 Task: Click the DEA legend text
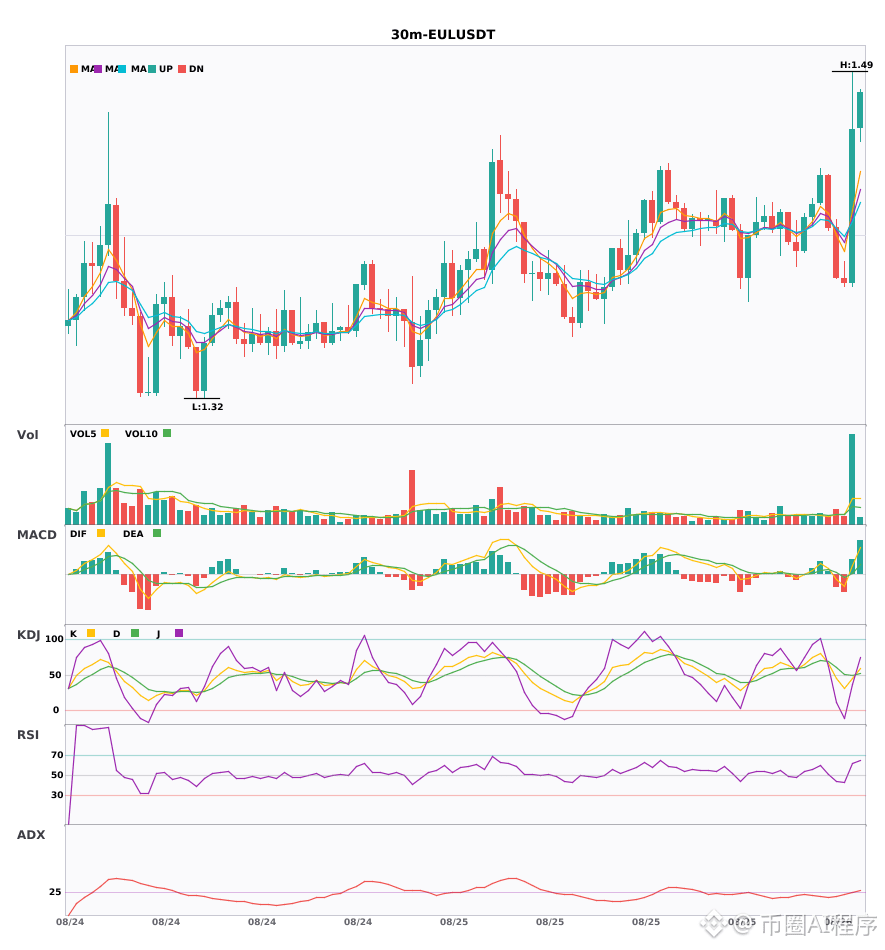coord(133,534)
